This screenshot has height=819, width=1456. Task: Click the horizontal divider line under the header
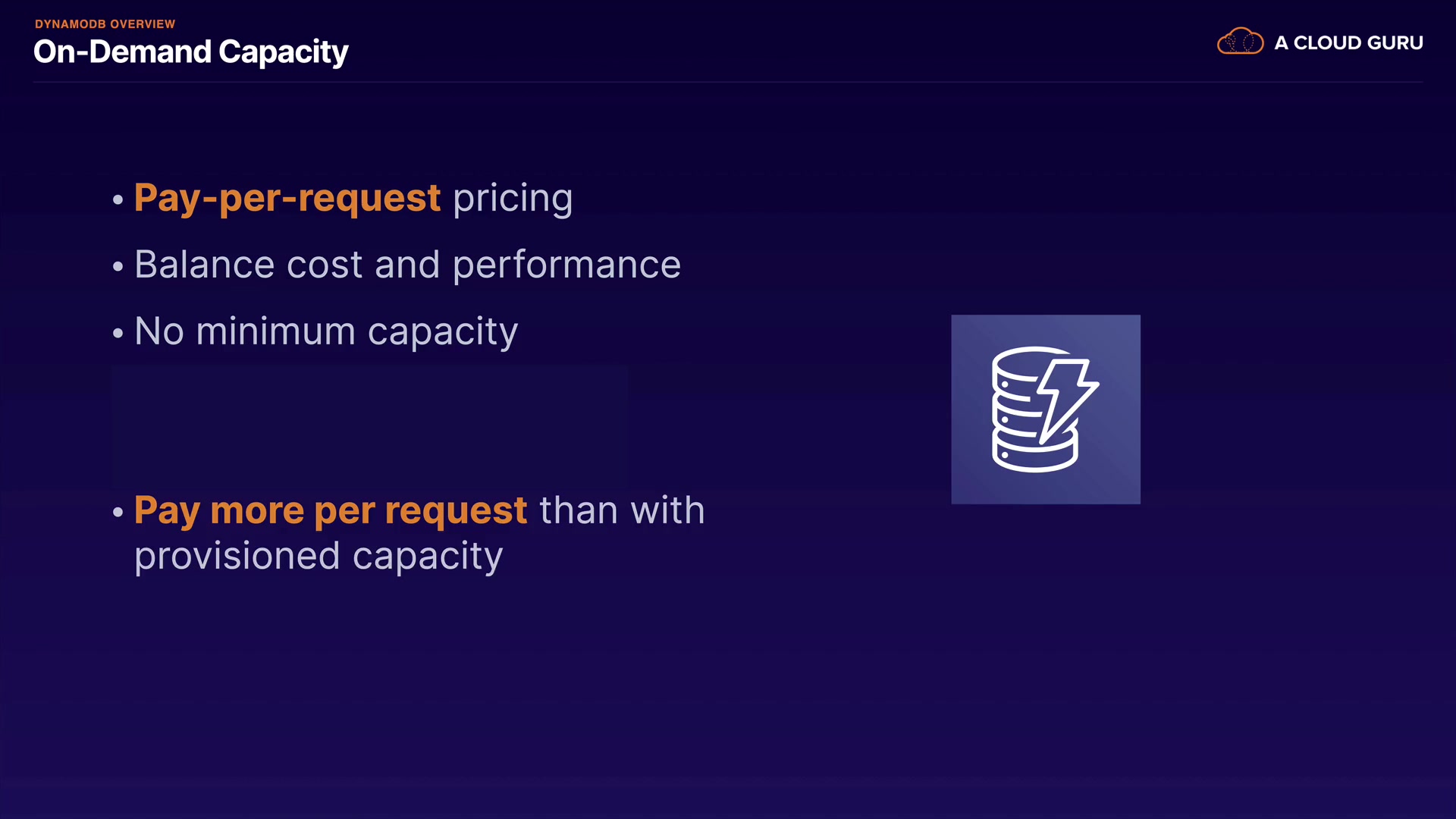pos(728,82)
